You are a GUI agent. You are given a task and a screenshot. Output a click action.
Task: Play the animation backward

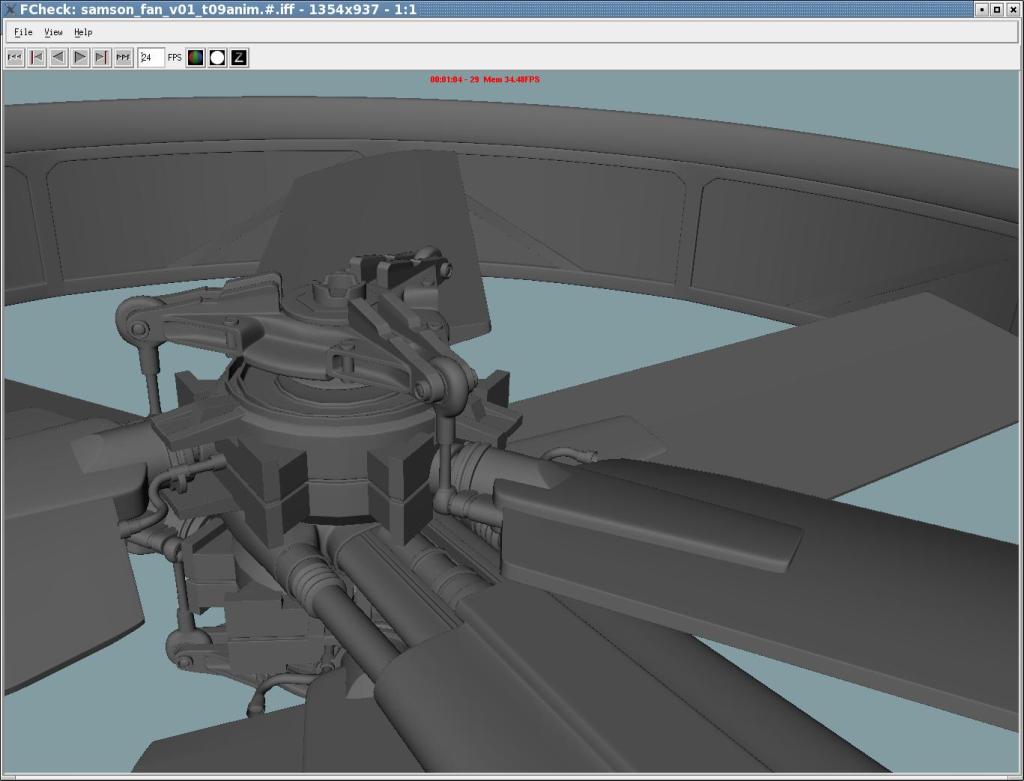pyautogui.click(x=58, y=58)
